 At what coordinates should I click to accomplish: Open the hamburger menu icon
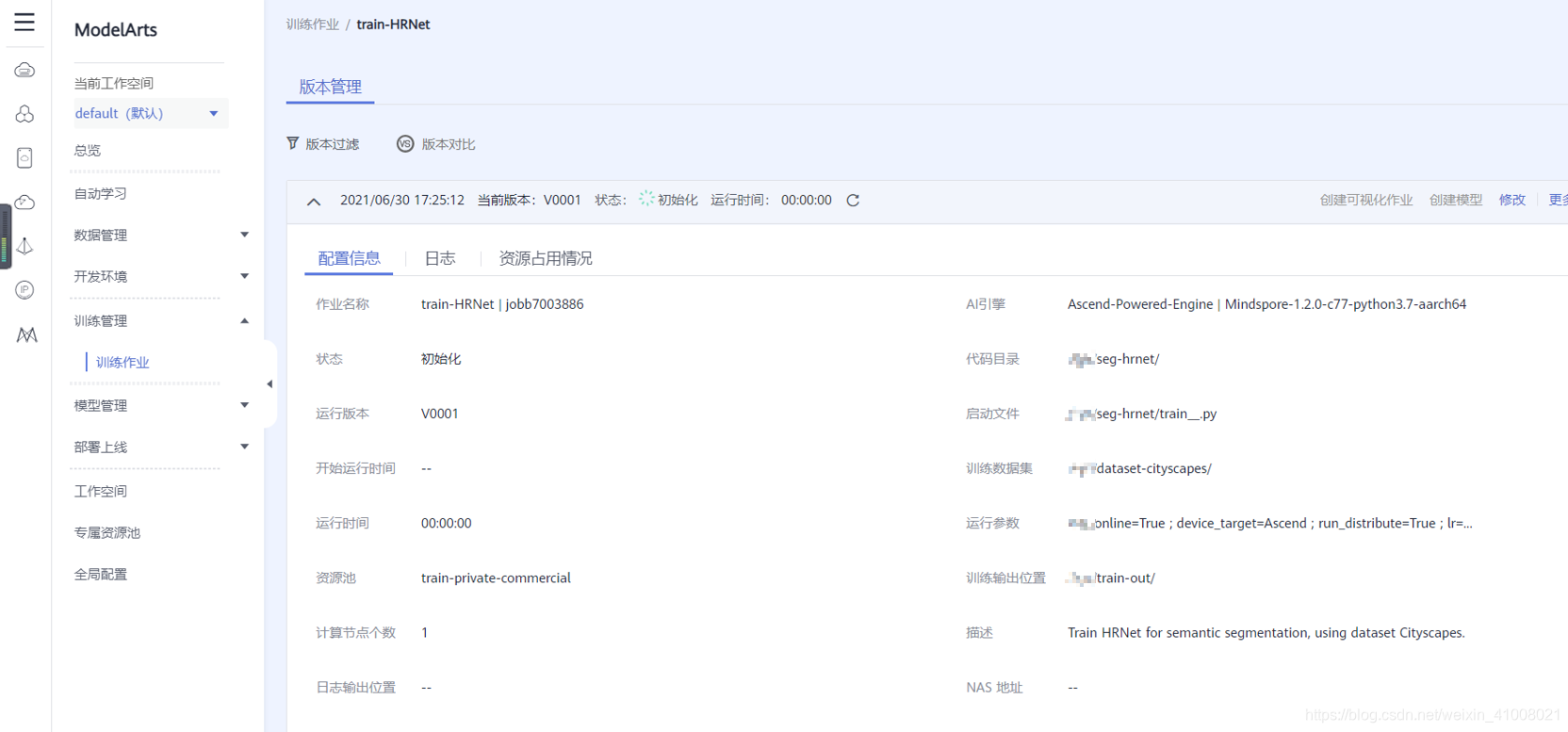[24, 22]
